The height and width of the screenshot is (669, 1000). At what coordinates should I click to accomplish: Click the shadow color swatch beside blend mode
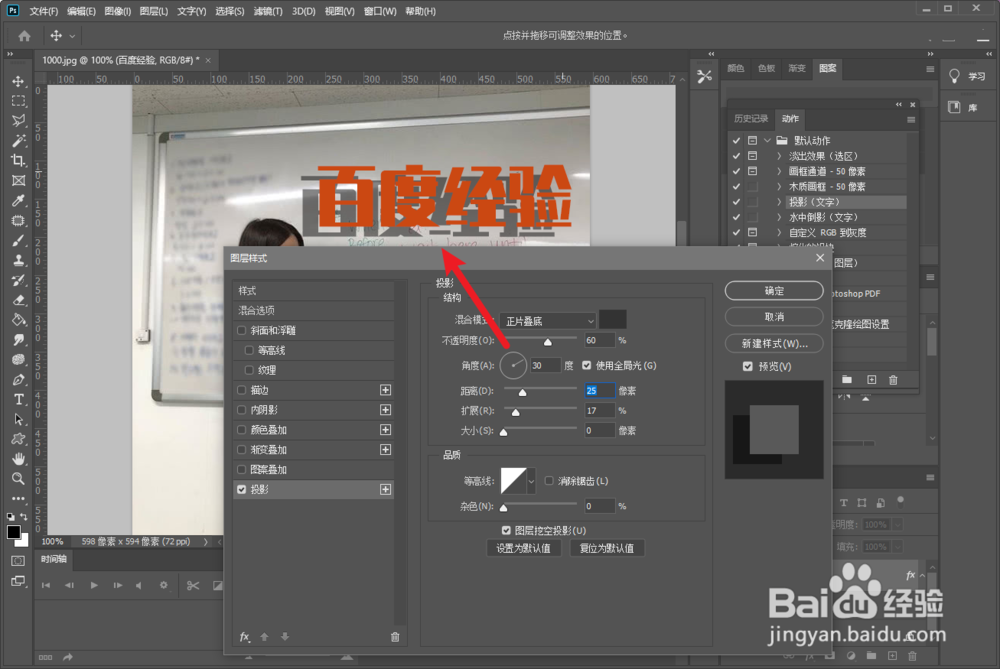613,320
